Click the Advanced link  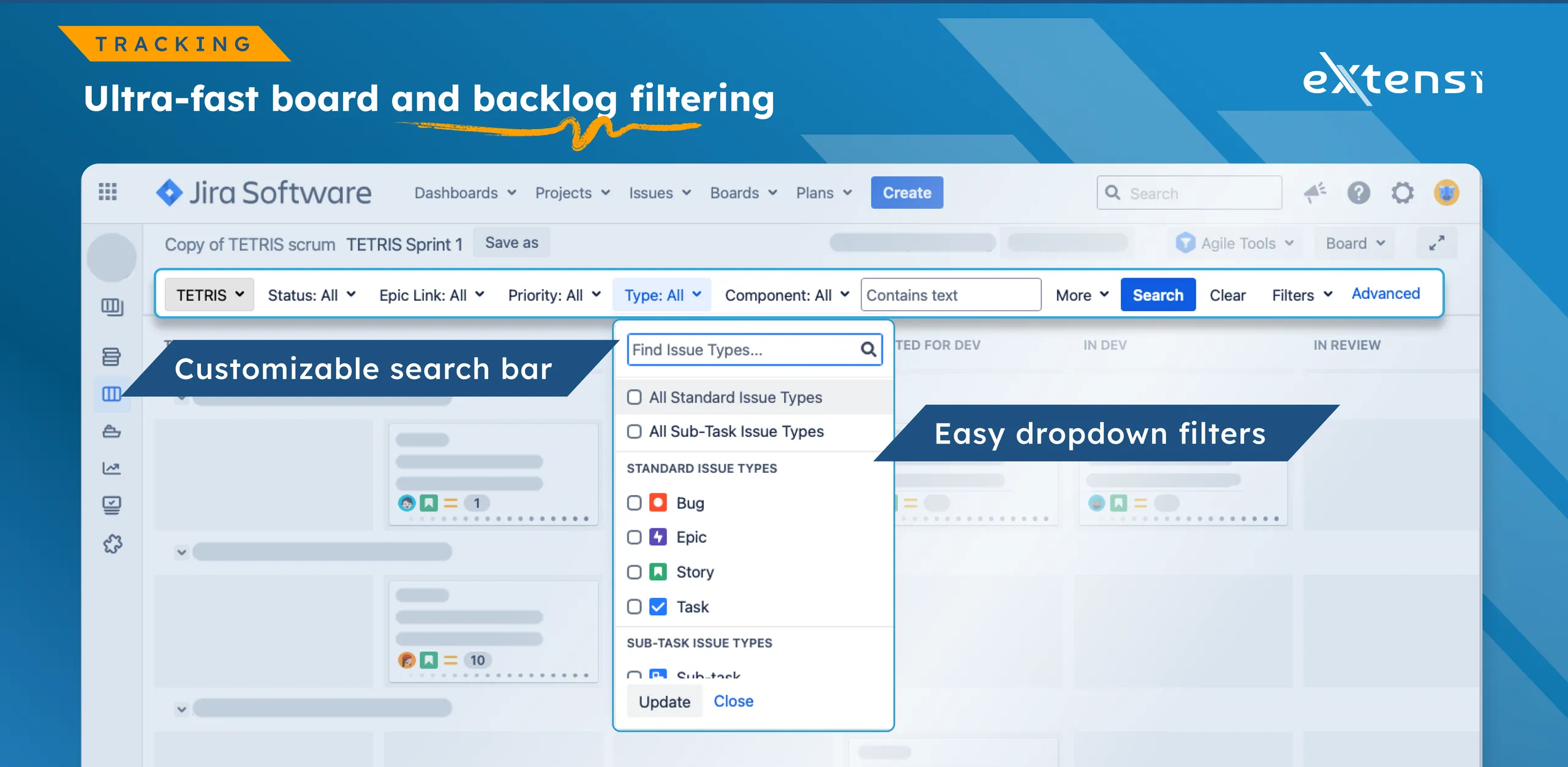pos(1385,293)
